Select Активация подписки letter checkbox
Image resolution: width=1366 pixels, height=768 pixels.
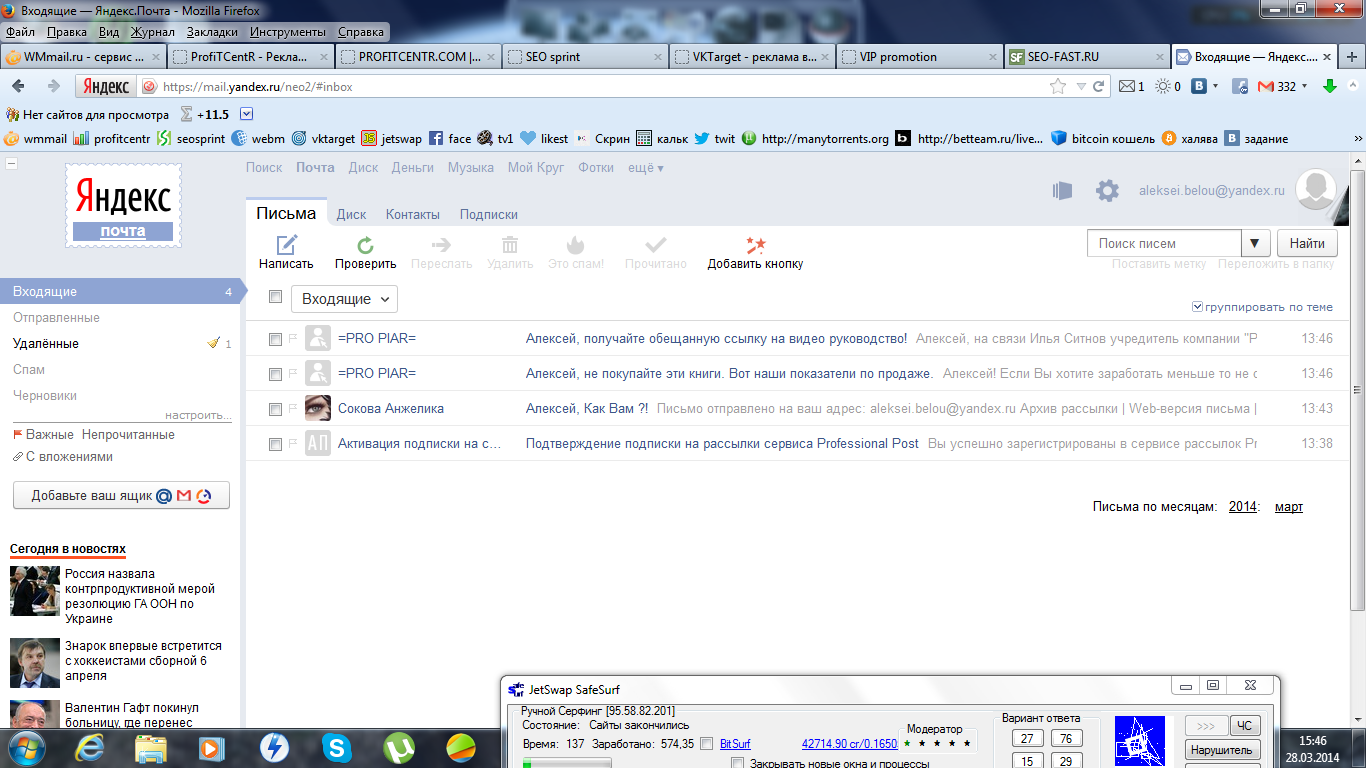tap(276, 444)
